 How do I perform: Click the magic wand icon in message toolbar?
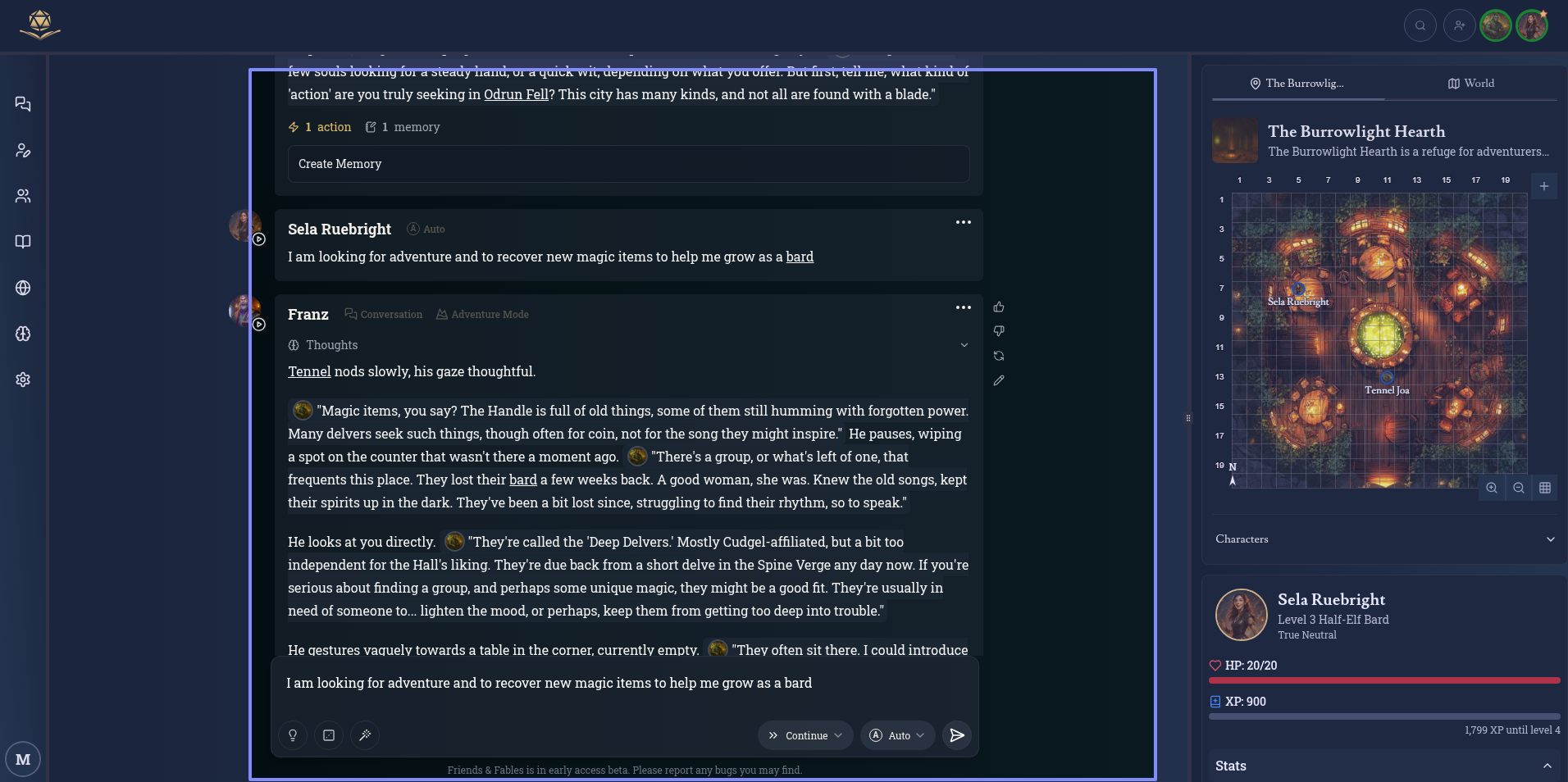pyautogui.click(x=365, y=735)
